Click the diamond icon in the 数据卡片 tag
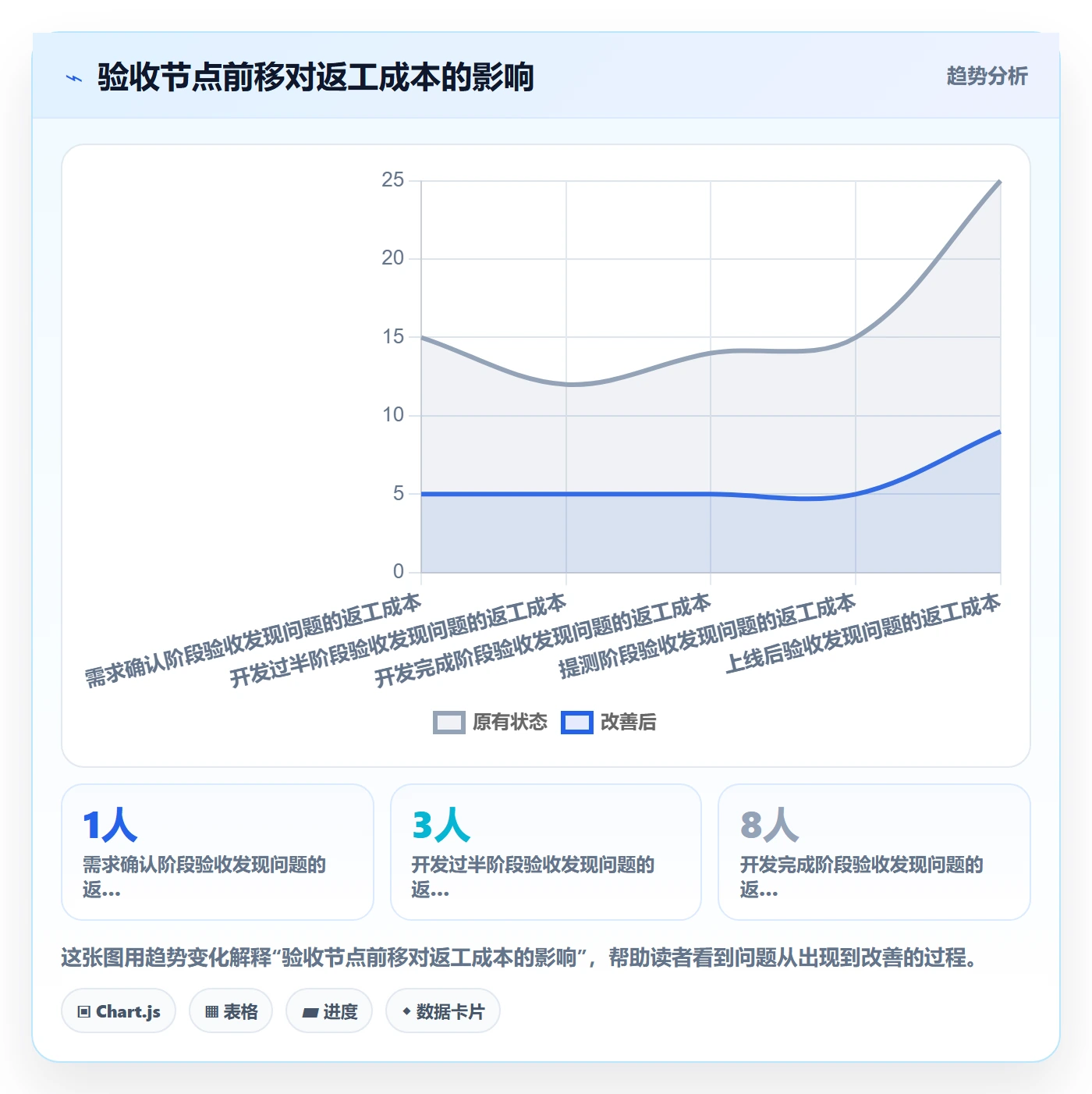Viewport: 1092px width, 1094px height. tap(406, 1011)
